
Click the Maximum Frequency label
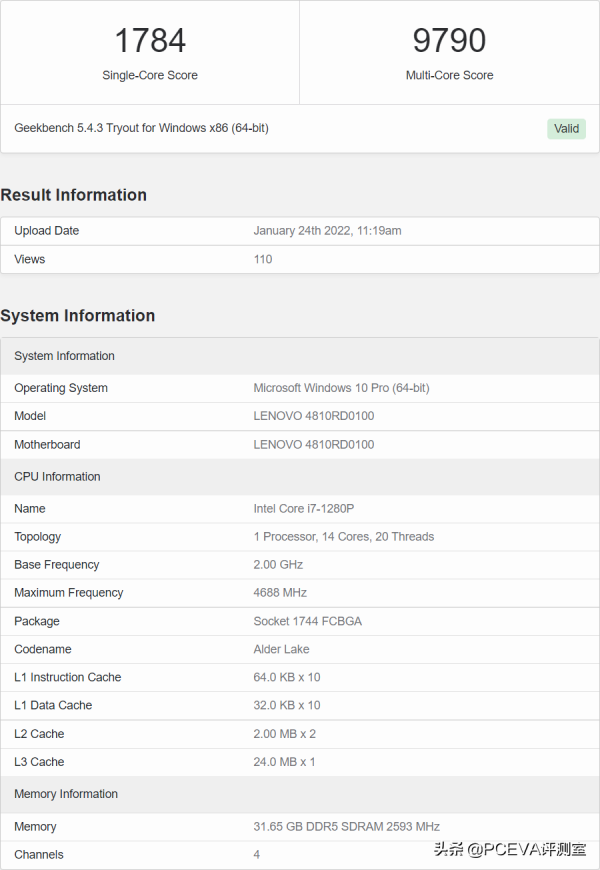point(69,593)
